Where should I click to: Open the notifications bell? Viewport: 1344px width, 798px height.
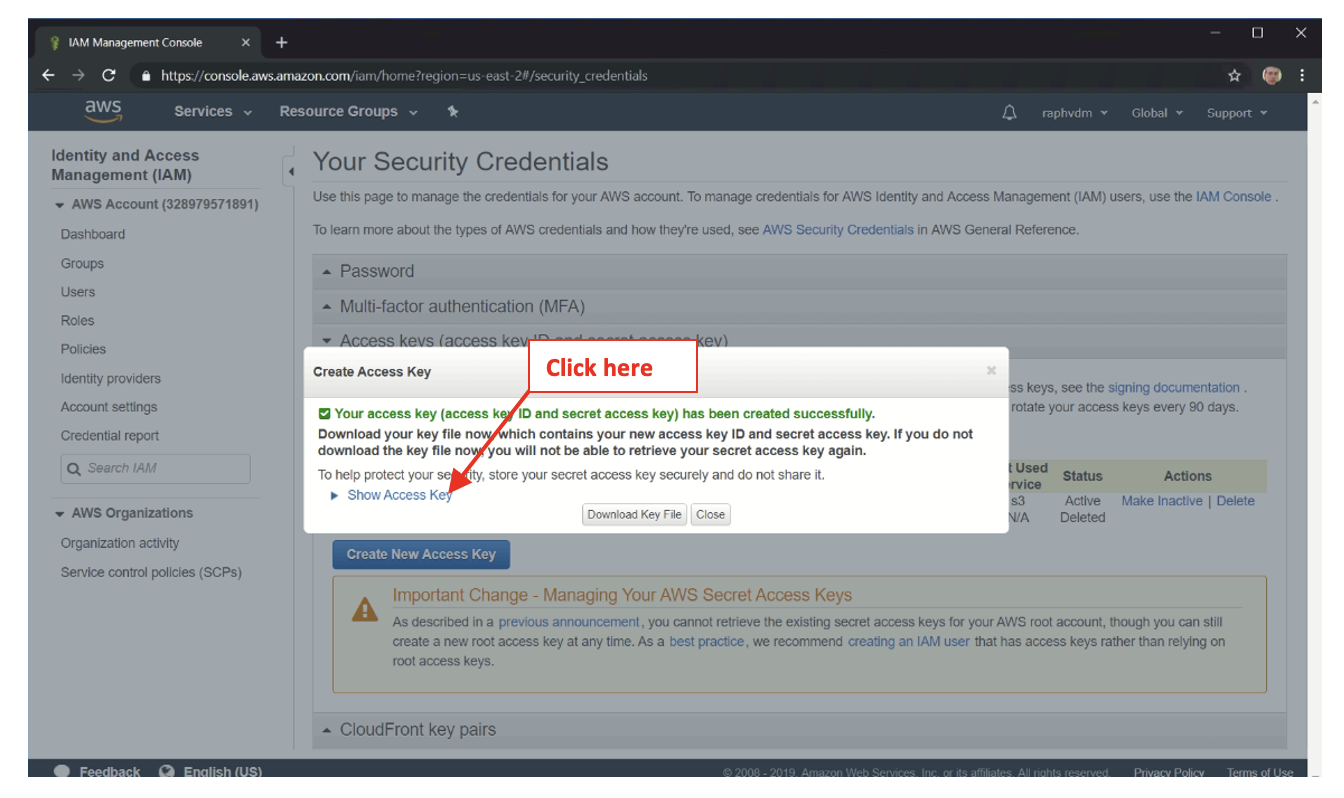click(x=1009, y=113)
